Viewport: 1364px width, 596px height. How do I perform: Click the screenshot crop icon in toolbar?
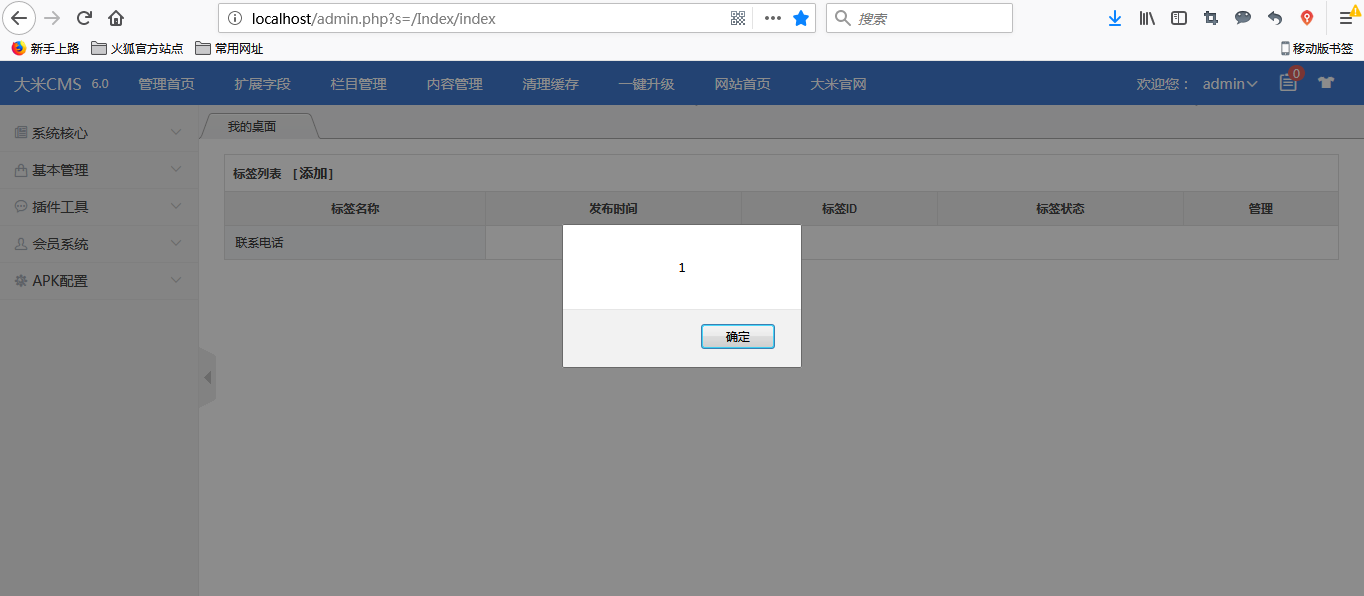(1210, 18)
